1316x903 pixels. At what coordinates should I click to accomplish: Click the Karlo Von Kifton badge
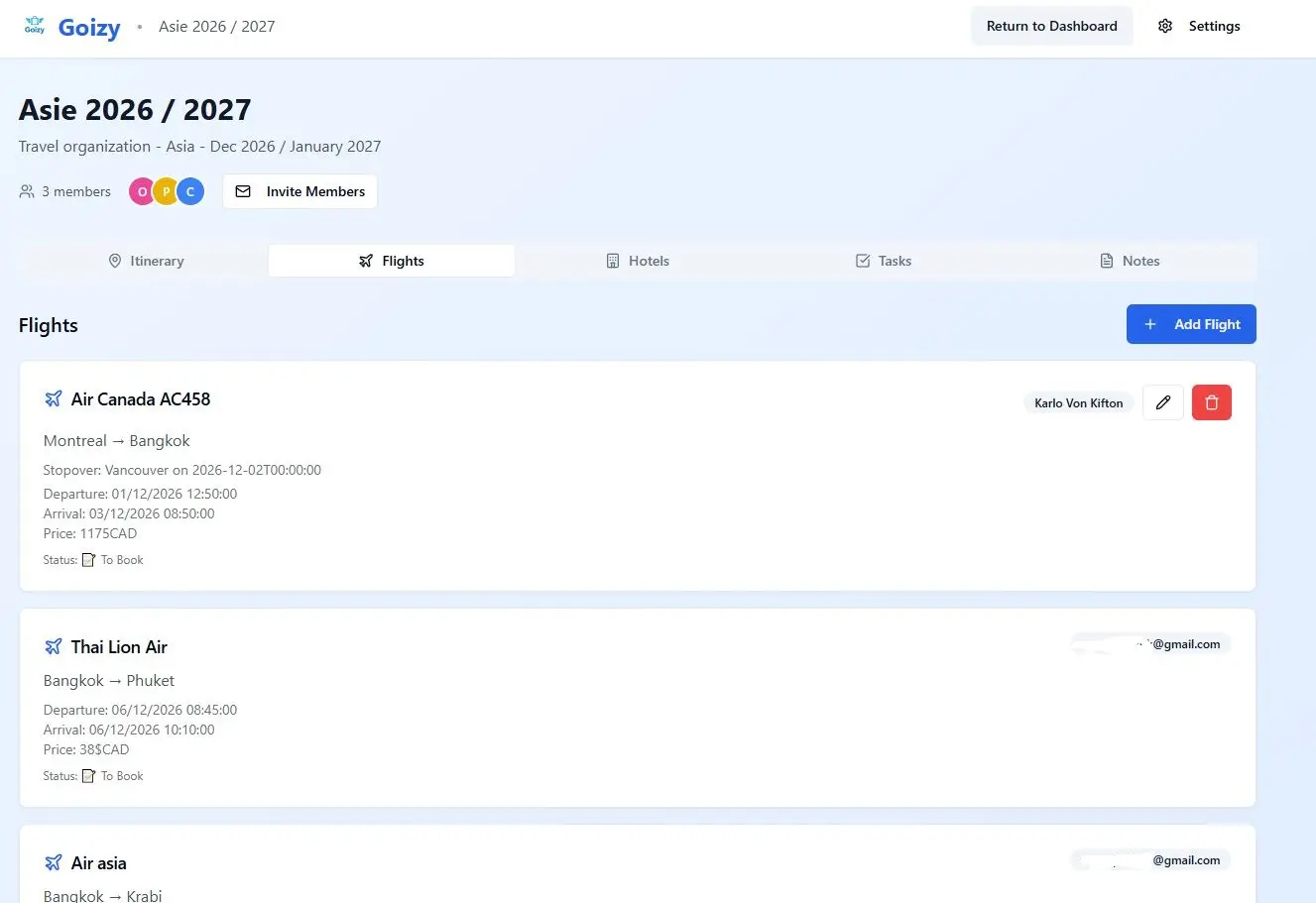1078,403
